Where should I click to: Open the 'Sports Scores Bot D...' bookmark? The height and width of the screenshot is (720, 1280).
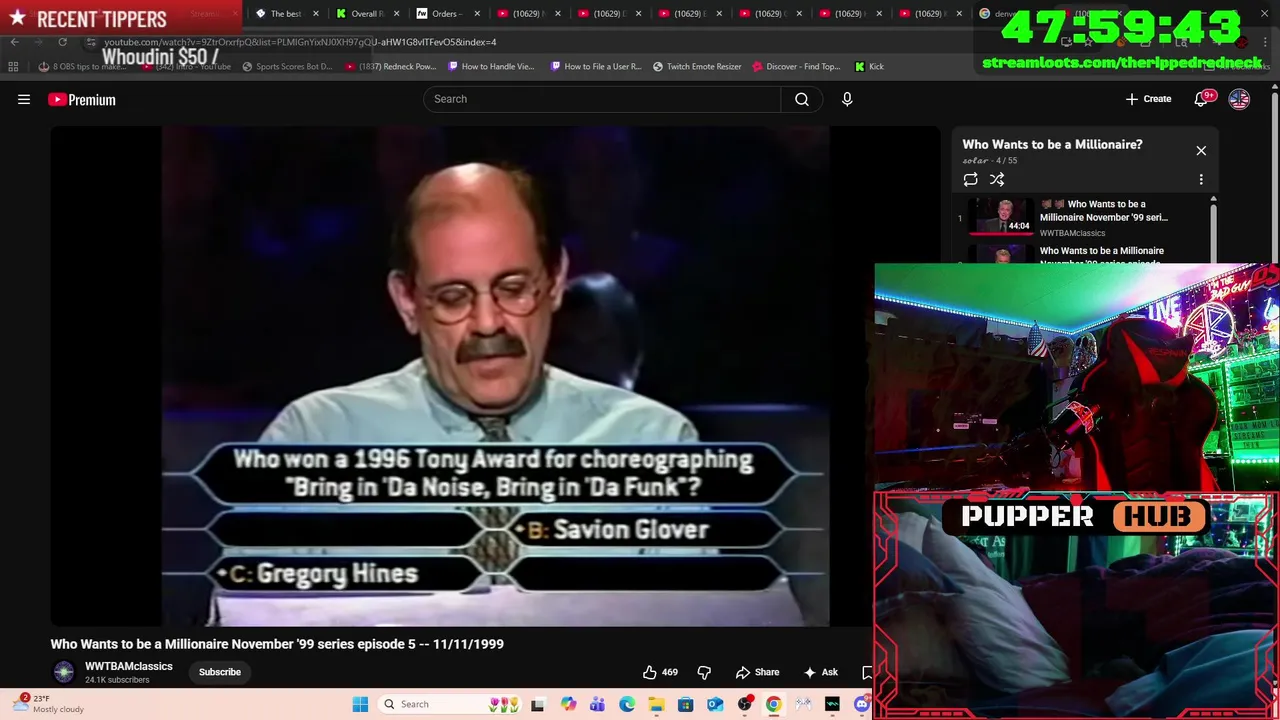coord(287,66)
